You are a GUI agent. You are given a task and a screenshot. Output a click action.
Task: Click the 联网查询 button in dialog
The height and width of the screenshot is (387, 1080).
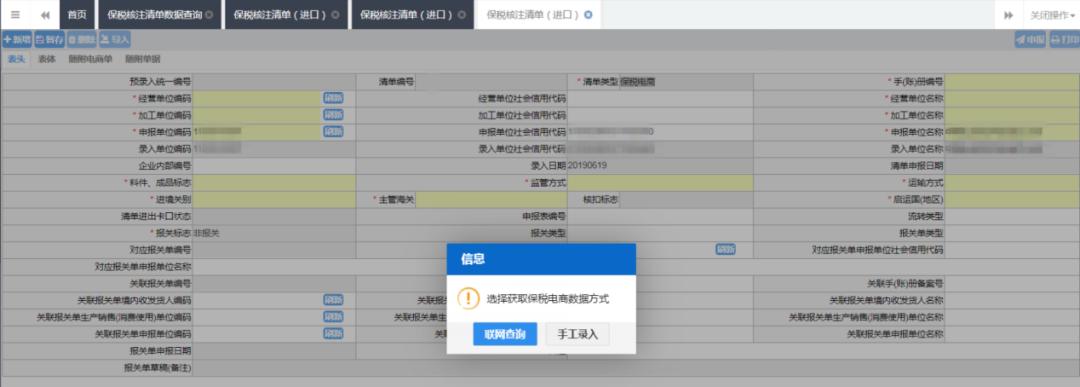(x=505, y=335)
